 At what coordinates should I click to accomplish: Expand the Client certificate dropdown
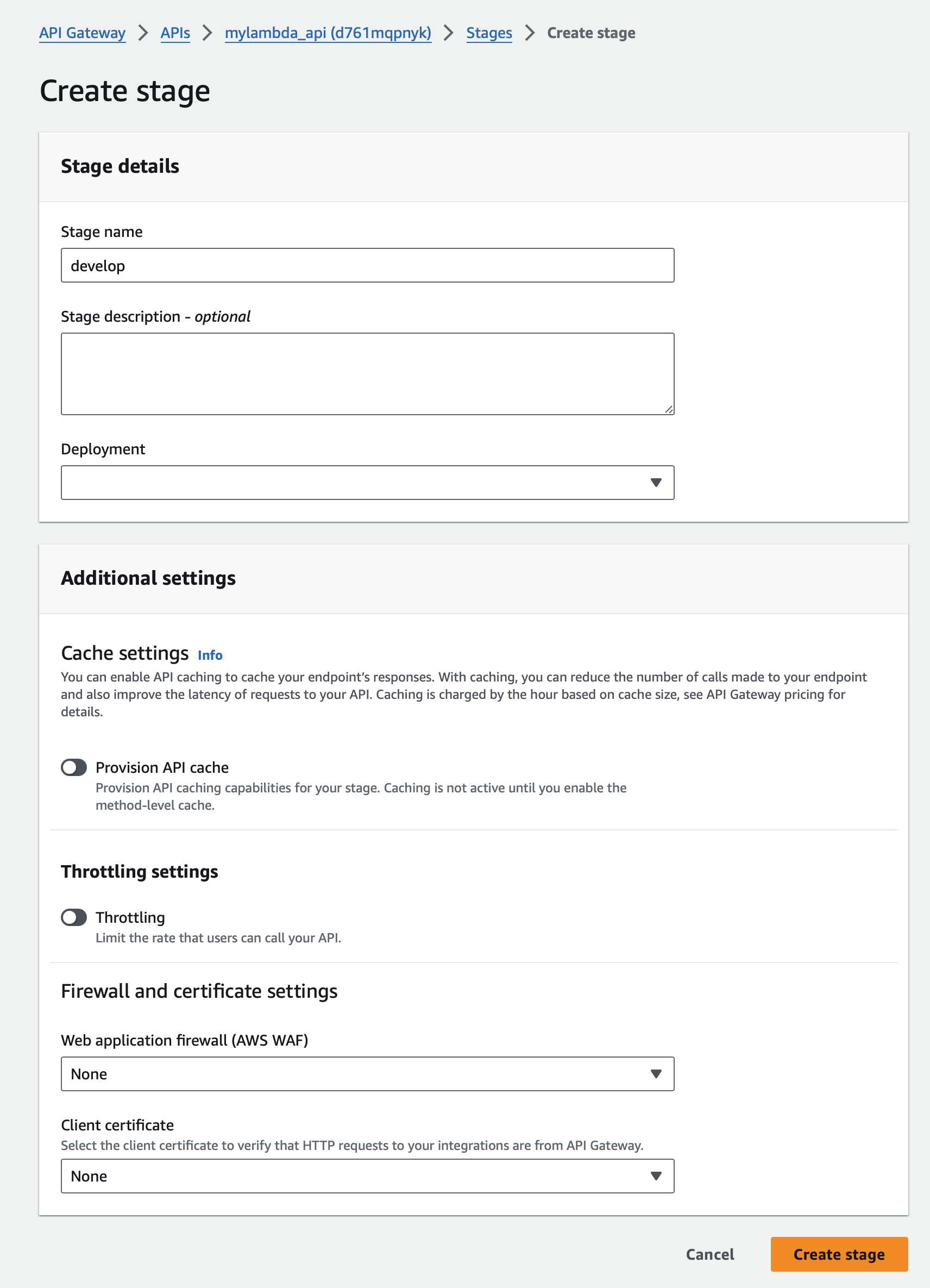pos(357,1176)
